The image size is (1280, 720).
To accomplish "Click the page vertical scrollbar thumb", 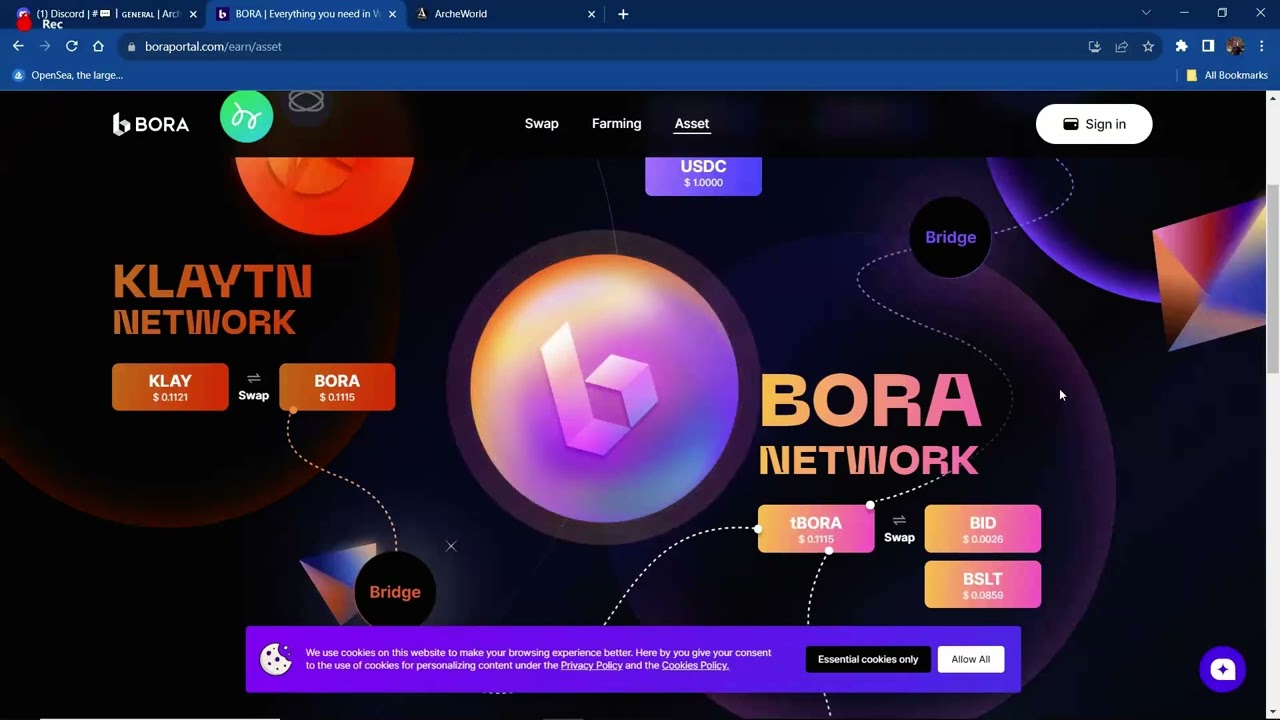I will (1273, 280).
